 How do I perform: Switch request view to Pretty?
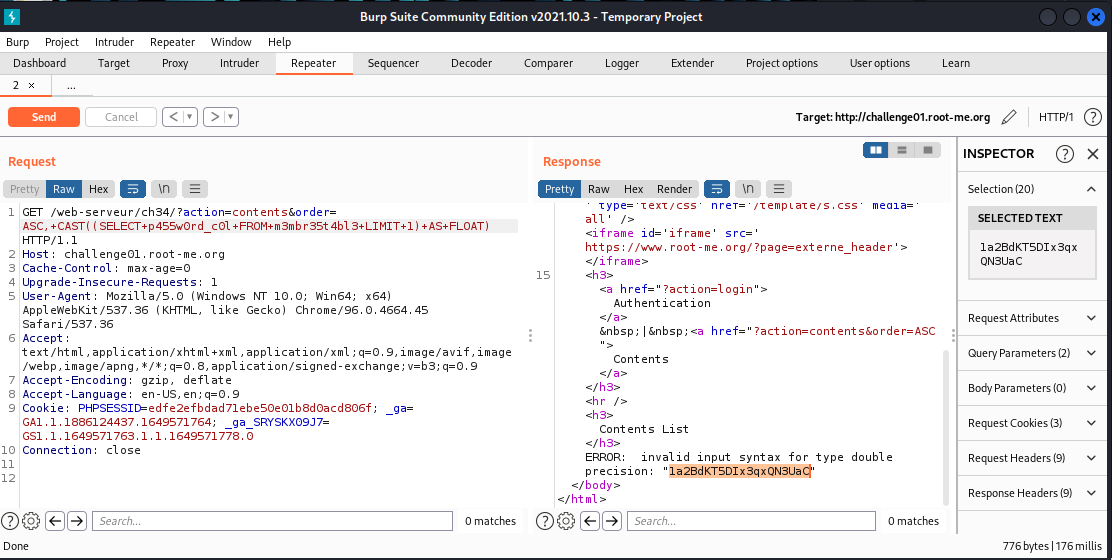(x=25, y=189)
